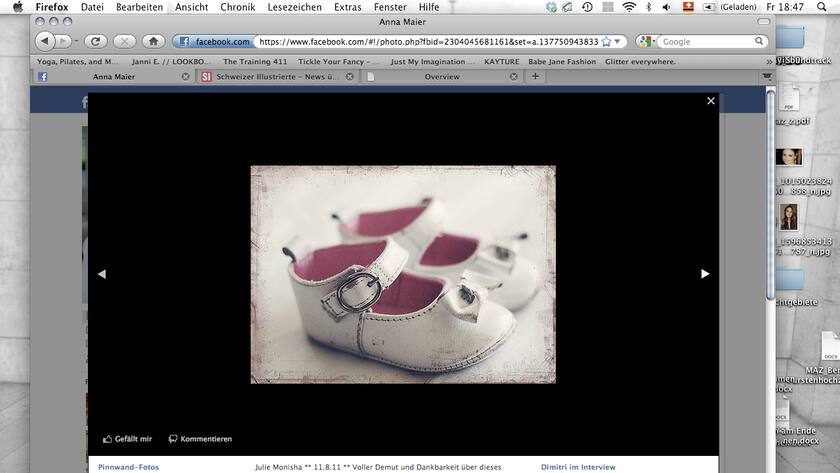Click the Wi-Fi icon in menu bar
Screen dimensions: 840x473
click(629, 7)
